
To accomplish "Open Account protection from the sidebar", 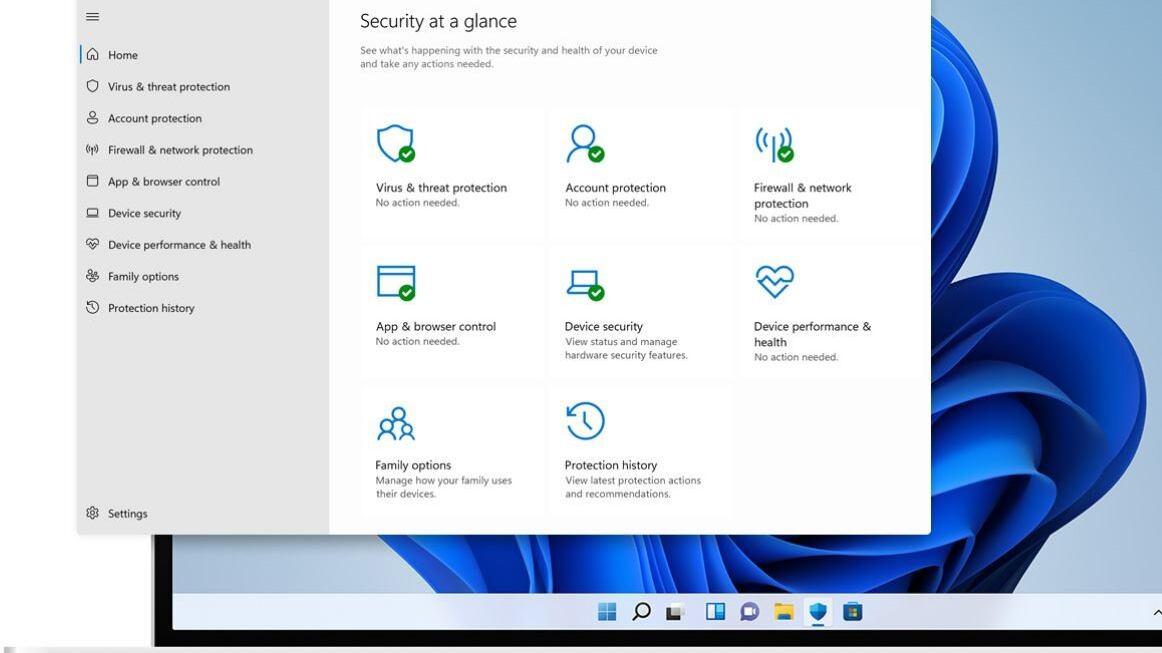I will point(154,118).
